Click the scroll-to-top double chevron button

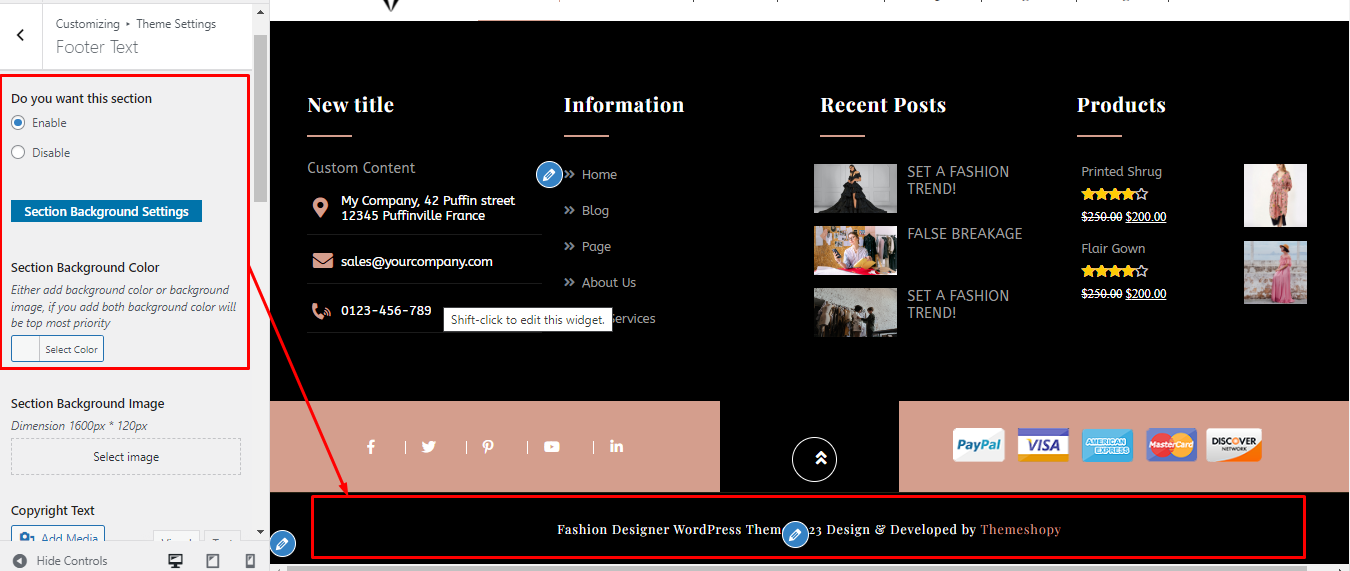(x=814, y=459)
